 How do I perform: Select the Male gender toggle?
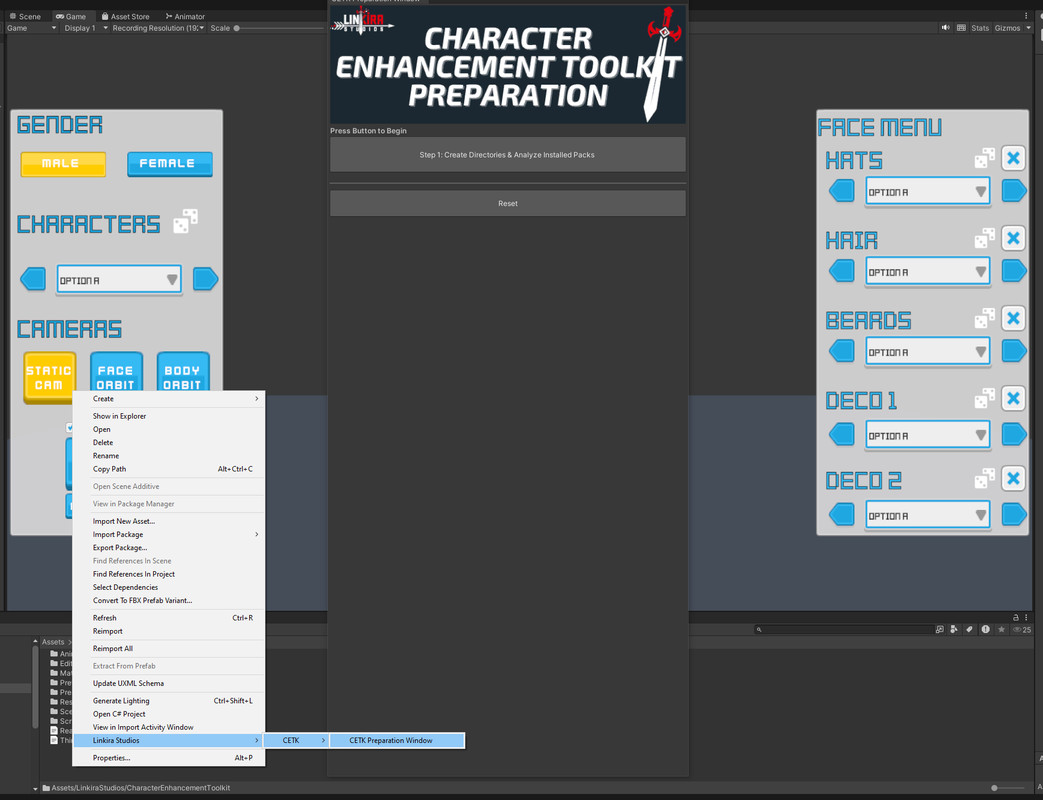point(63,164)
